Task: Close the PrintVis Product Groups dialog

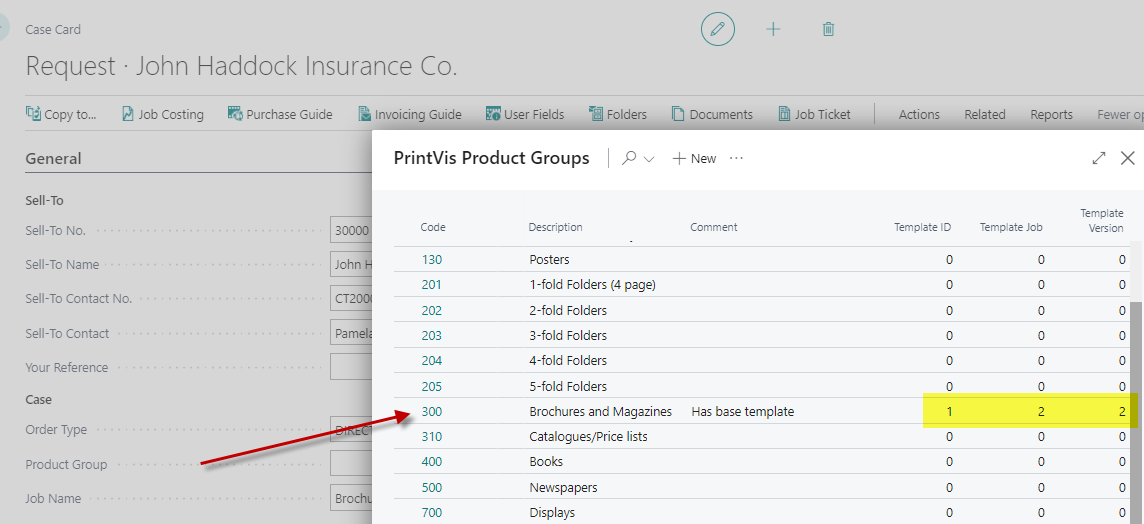Action: [1128, 158]
